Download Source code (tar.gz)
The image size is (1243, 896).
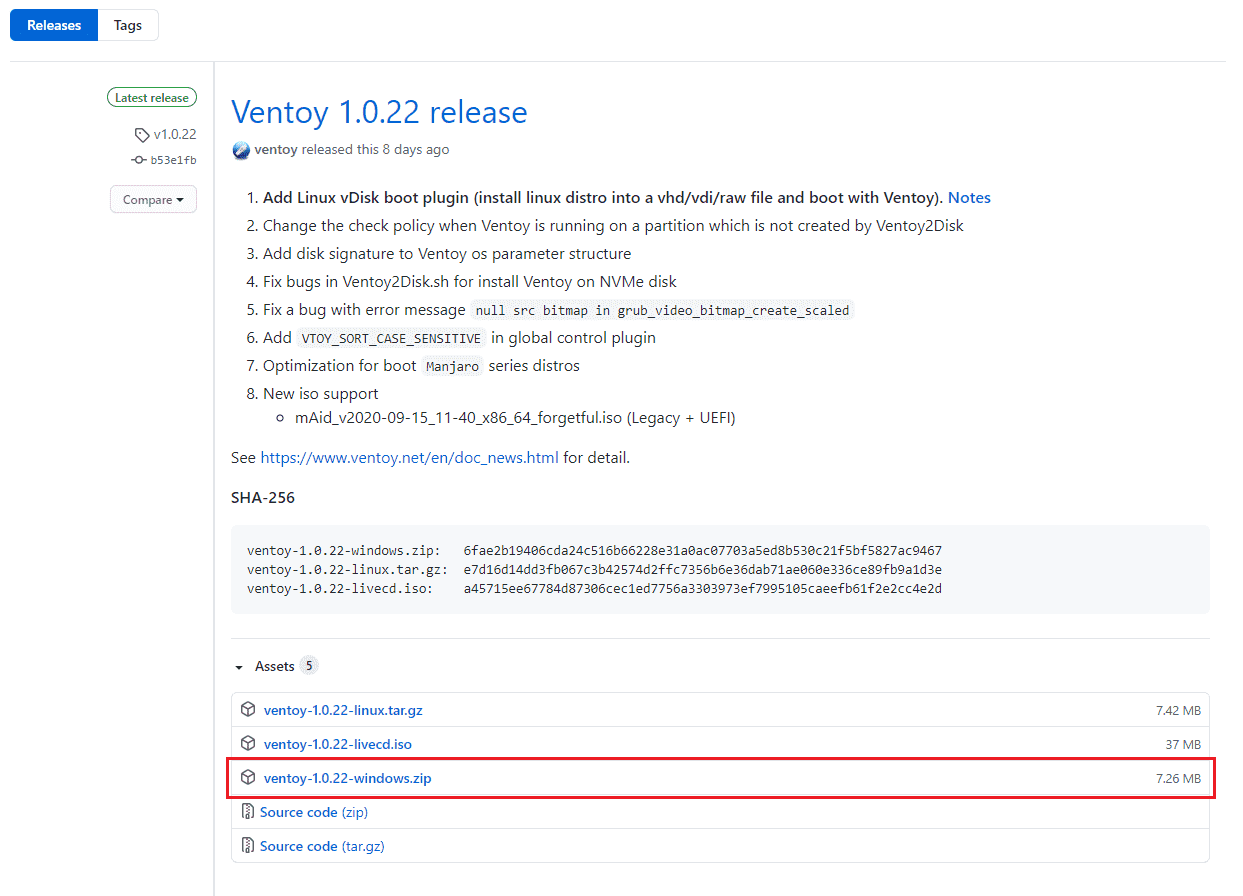click(x=322, y=846)
